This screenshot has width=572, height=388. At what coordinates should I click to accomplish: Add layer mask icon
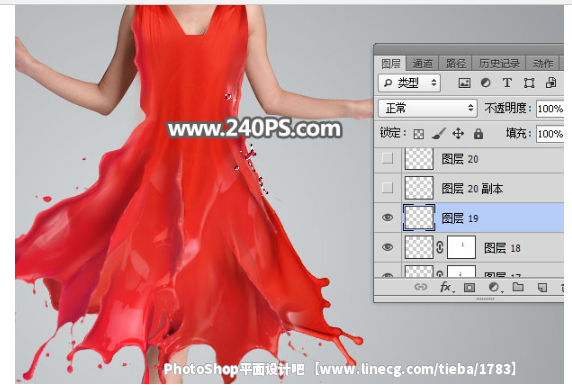[469, 287]
